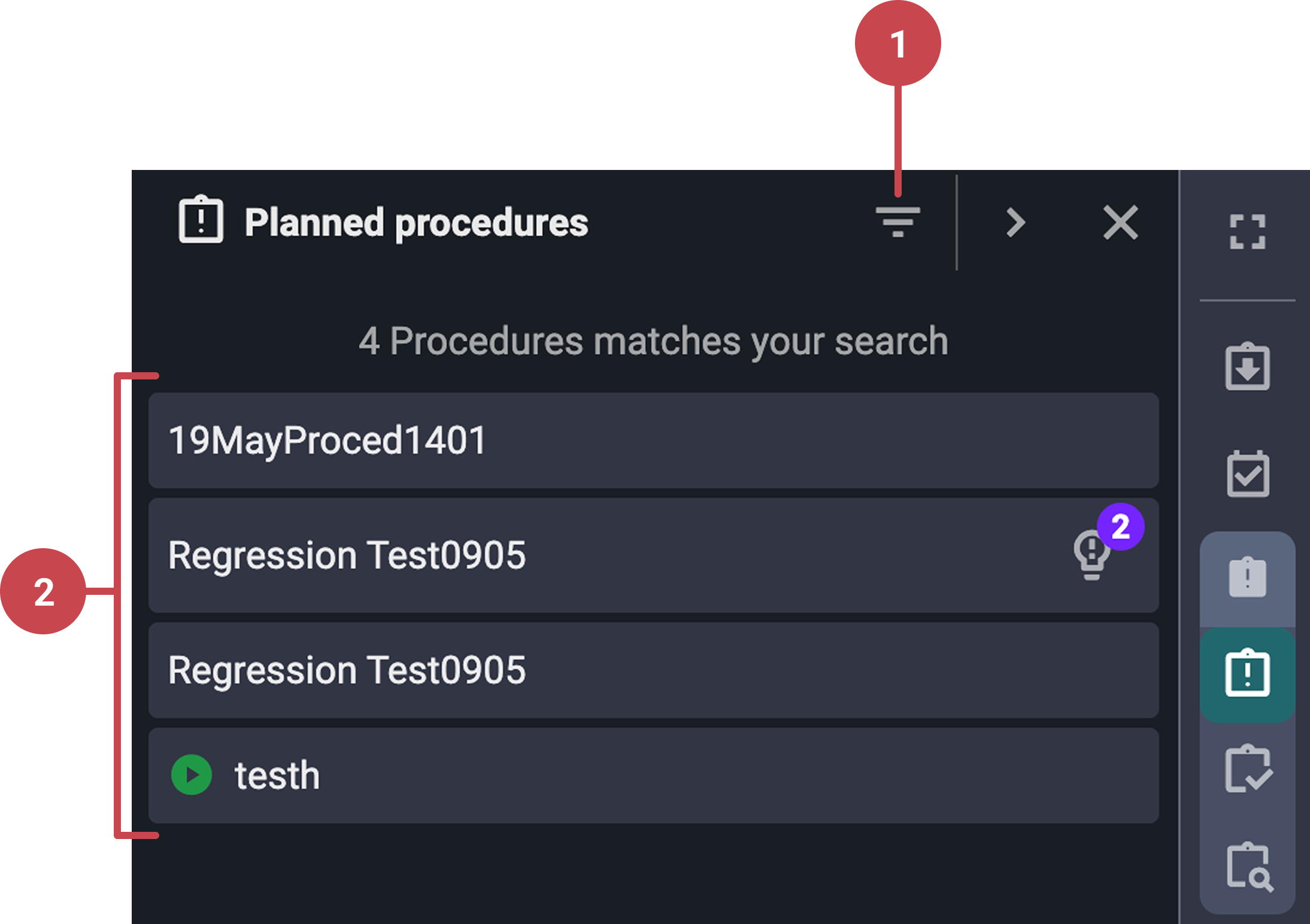Click the green play icon next to testh
Image resolution: width=1310 pixels, height=924 pixels.
click(191, 774)
